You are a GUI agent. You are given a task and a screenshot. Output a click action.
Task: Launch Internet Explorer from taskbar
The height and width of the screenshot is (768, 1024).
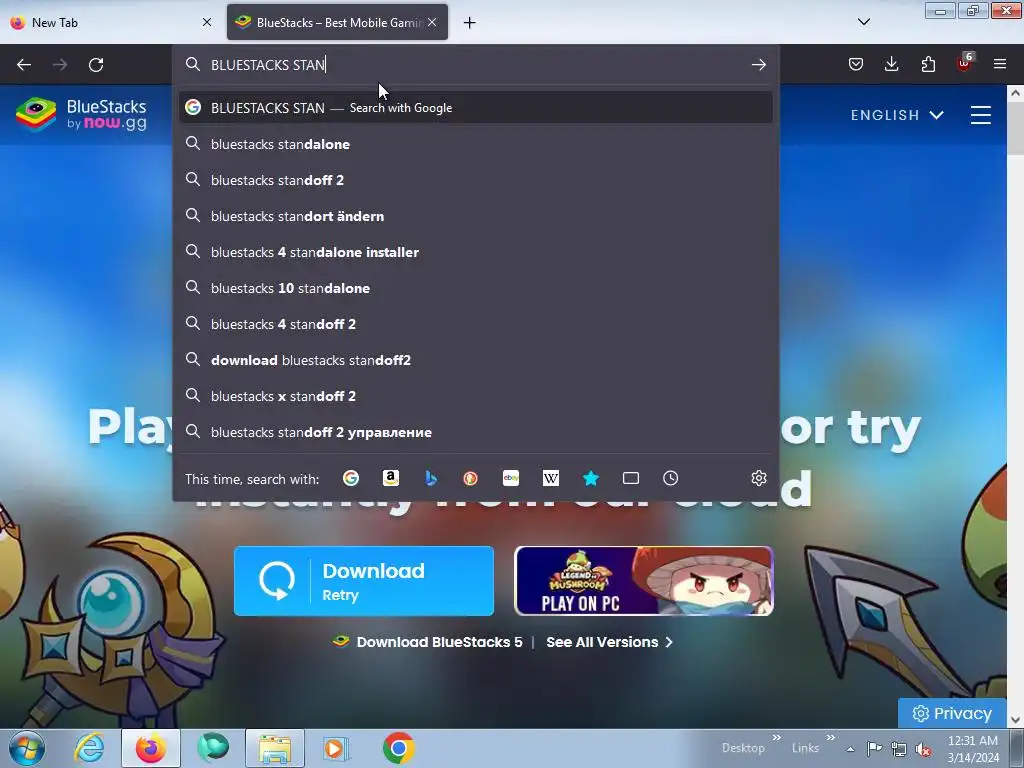pyautogui.click(x=89, y=748)
